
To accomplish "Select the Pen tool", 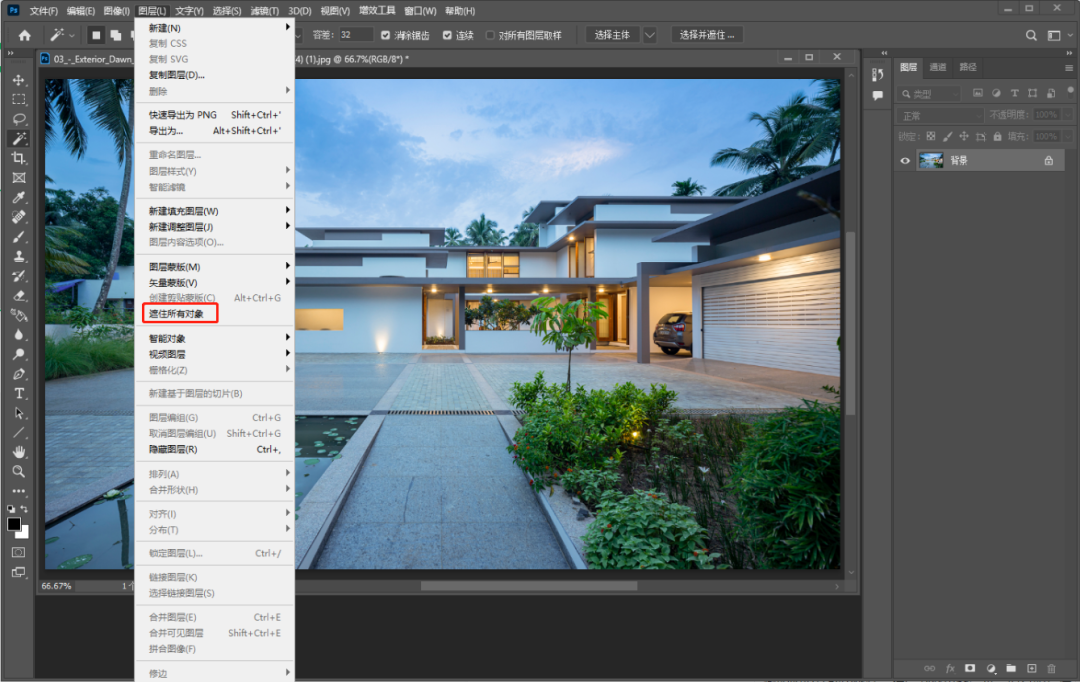I will coord(19,374).
